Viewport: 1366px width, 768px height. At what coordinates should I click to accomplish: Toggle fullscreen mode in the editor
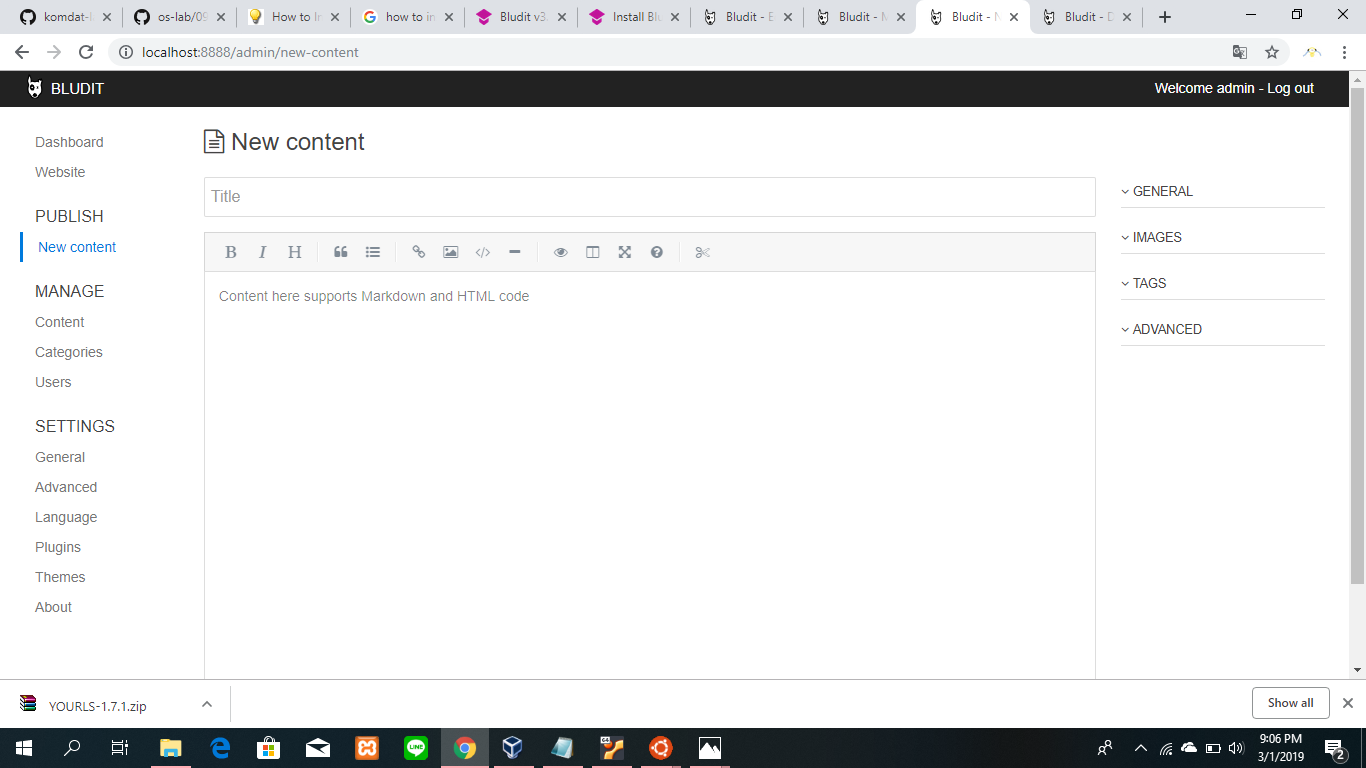(625, 252)
